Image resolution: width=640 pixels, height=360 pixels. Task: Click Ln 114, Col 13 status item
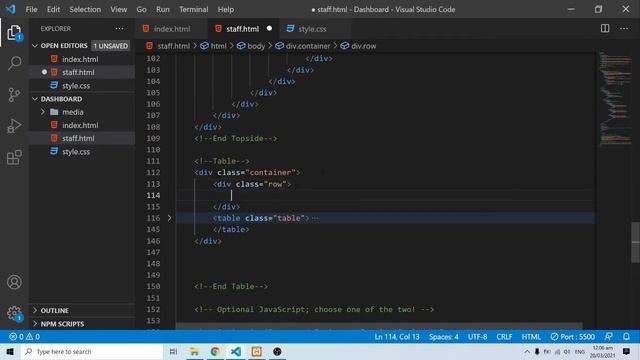click(x=397, y=337)
